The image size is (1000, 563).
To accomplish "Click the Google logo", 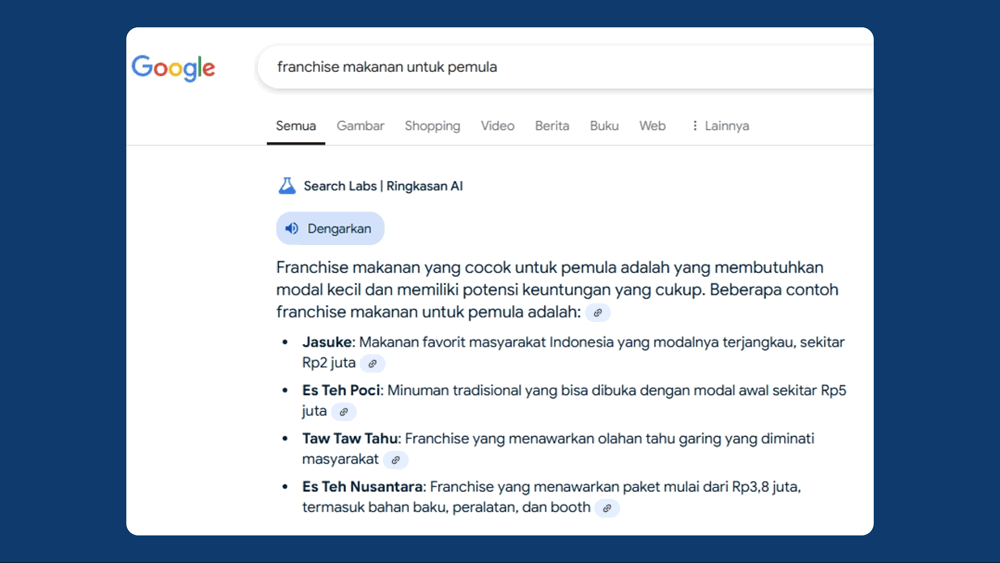I will pos(173,68).
